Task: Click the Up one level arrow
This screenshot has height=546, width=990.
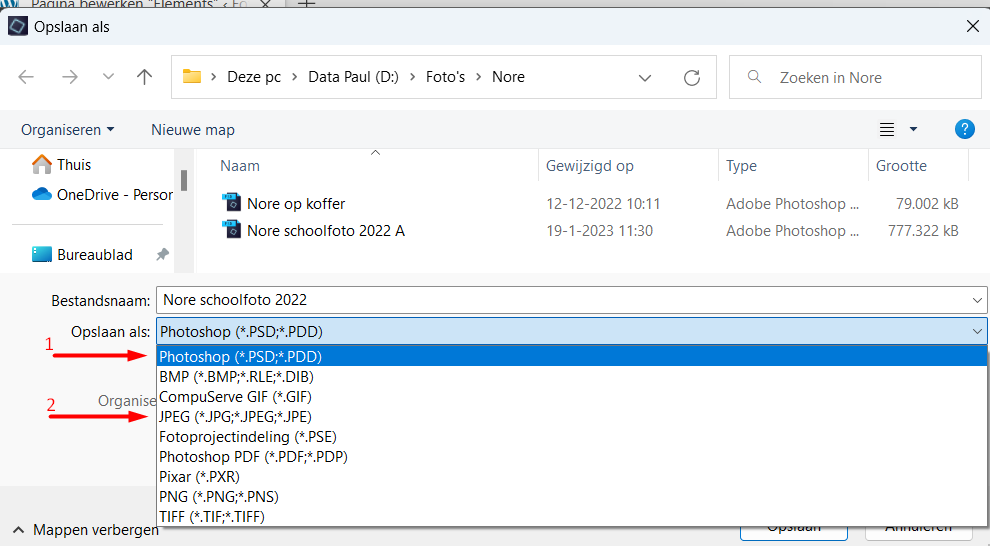Action: [145, 77]
